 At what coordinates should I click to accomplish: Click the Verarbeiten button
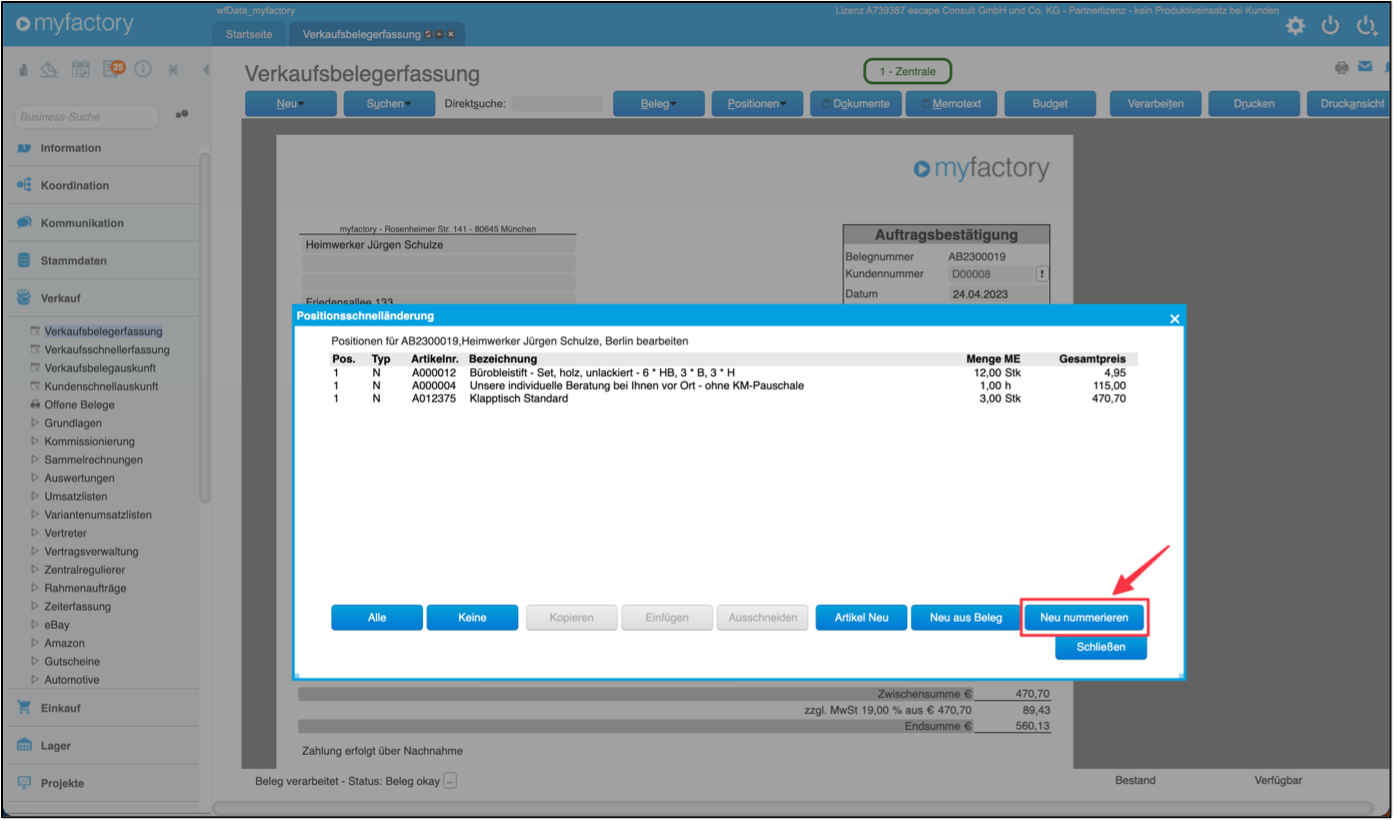point(1156,104)
